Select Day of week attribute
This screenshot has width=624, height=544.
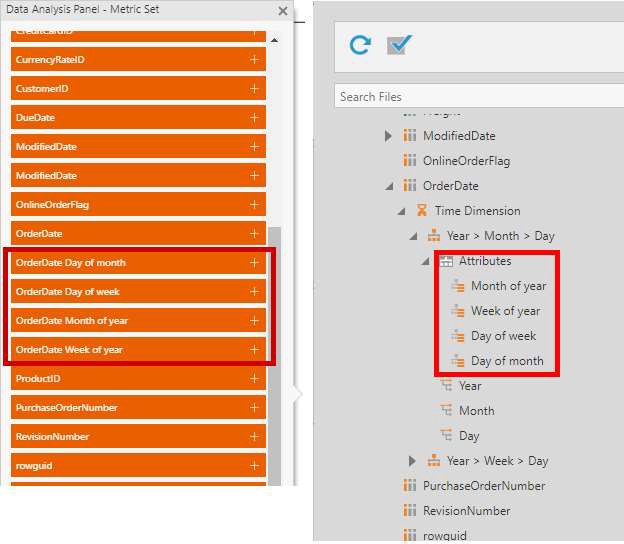pos(503,336)
